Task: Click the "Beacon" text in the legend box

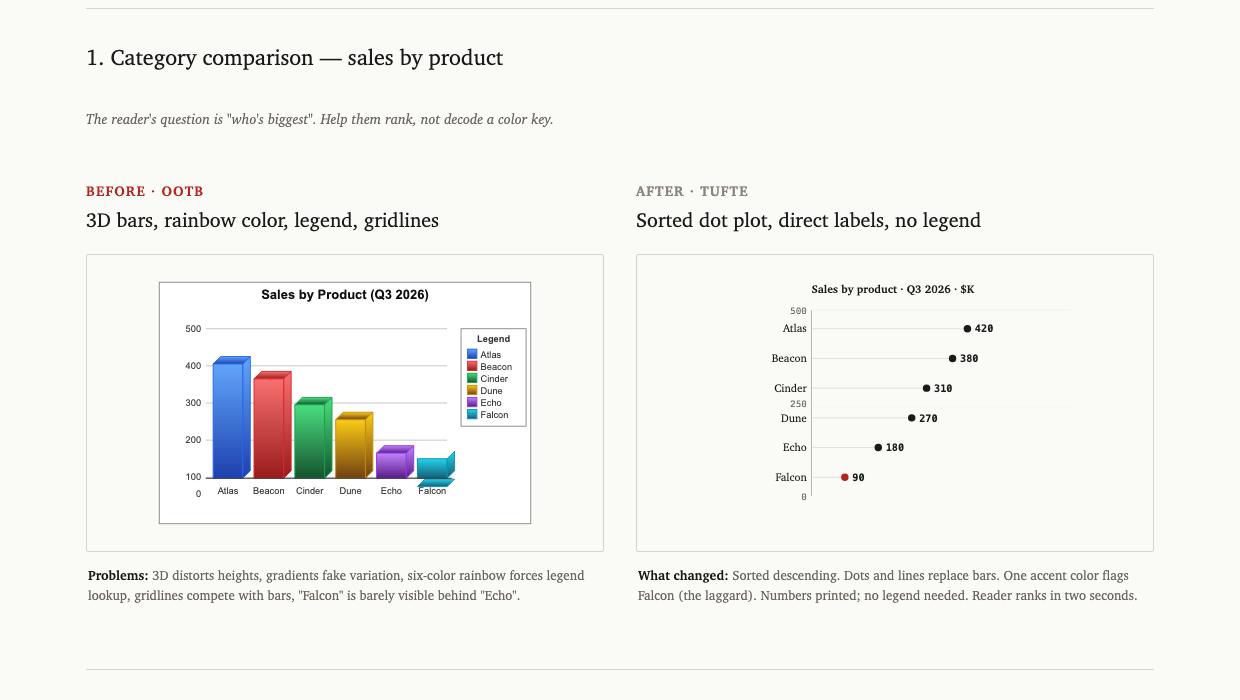Action: tap(496, 367)
